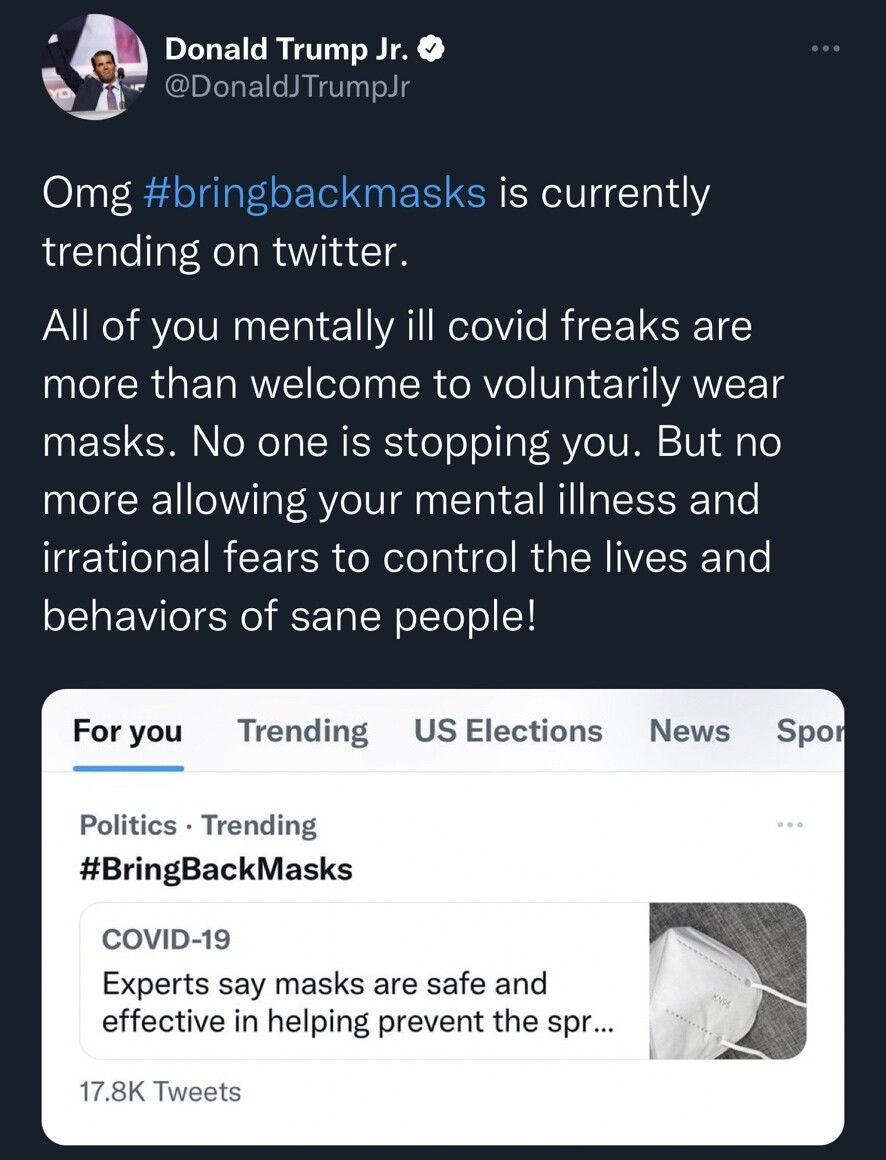Click the COVID-19 label in the card
This screenshot has width=886, height=1160.
pos(166,939)
